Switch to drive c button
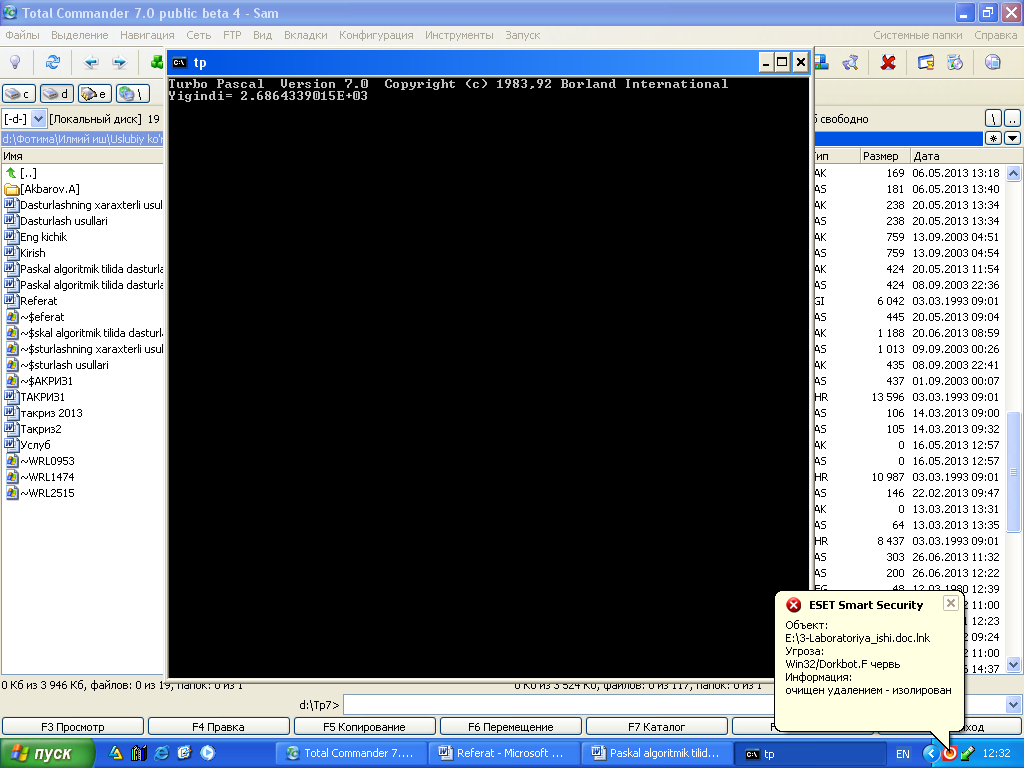The image size is (1024, 768). point(19,94)
